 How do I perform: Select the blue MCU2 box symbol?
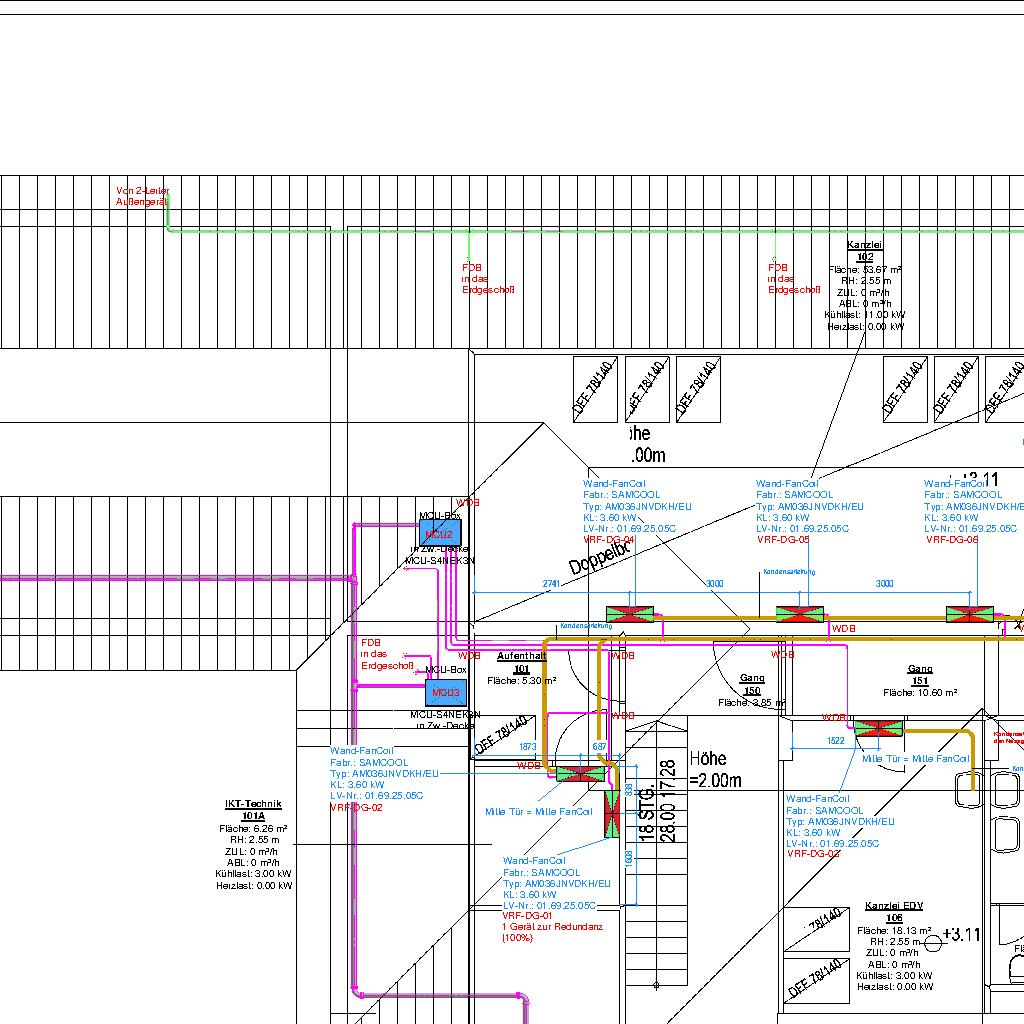point(439,535)
